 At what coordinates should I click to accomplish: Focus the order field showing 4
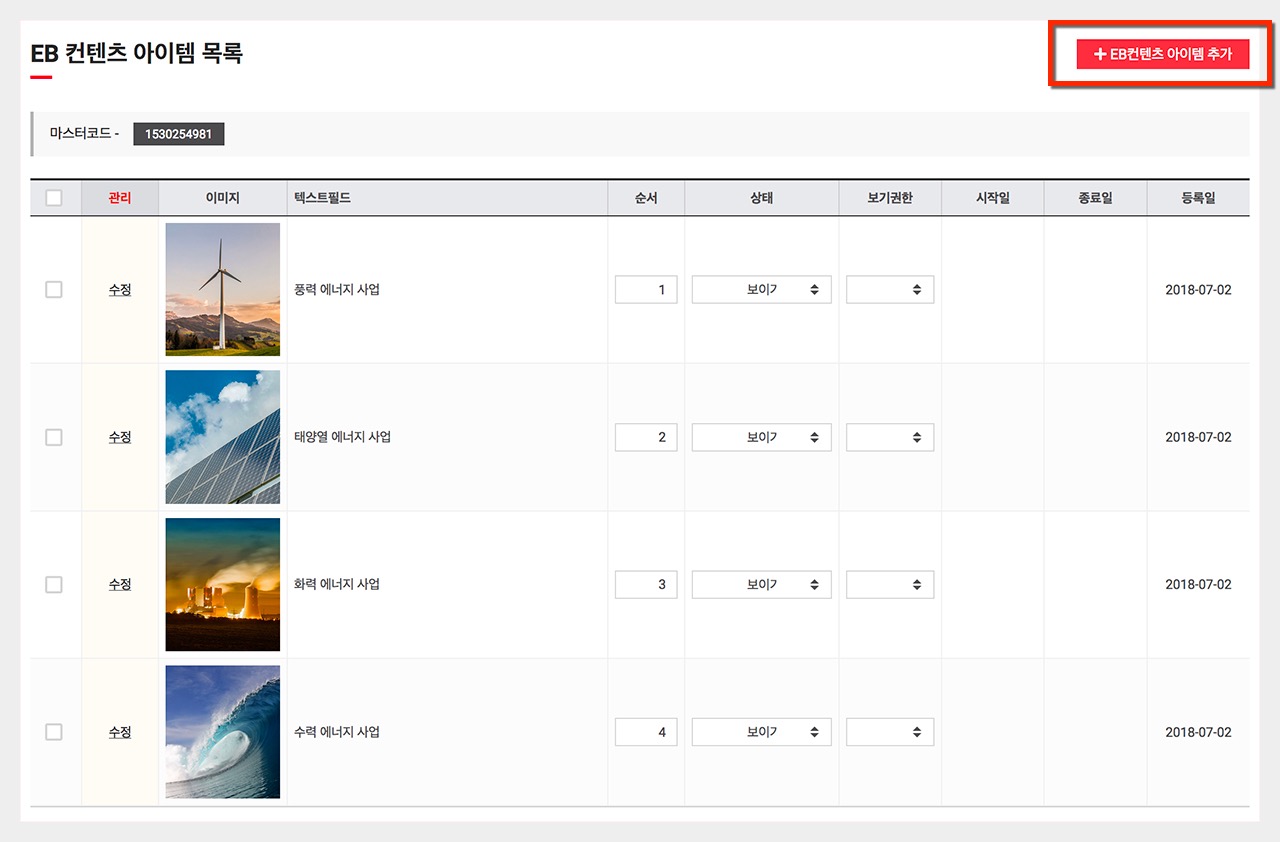[x=646, y=732]
